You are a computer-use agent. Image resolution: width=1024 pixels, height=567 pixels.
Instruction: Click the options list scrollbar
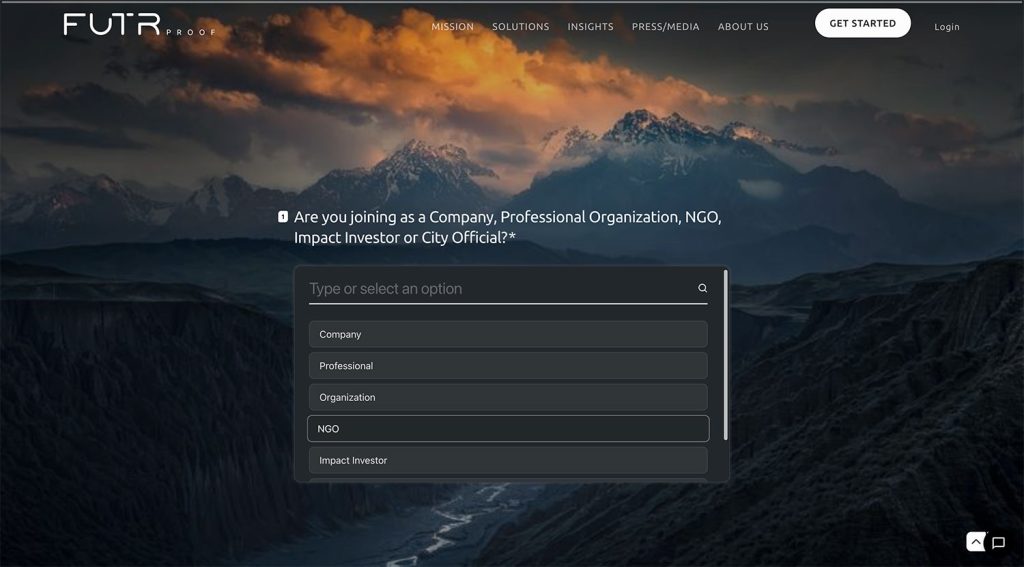pos(726,355)
